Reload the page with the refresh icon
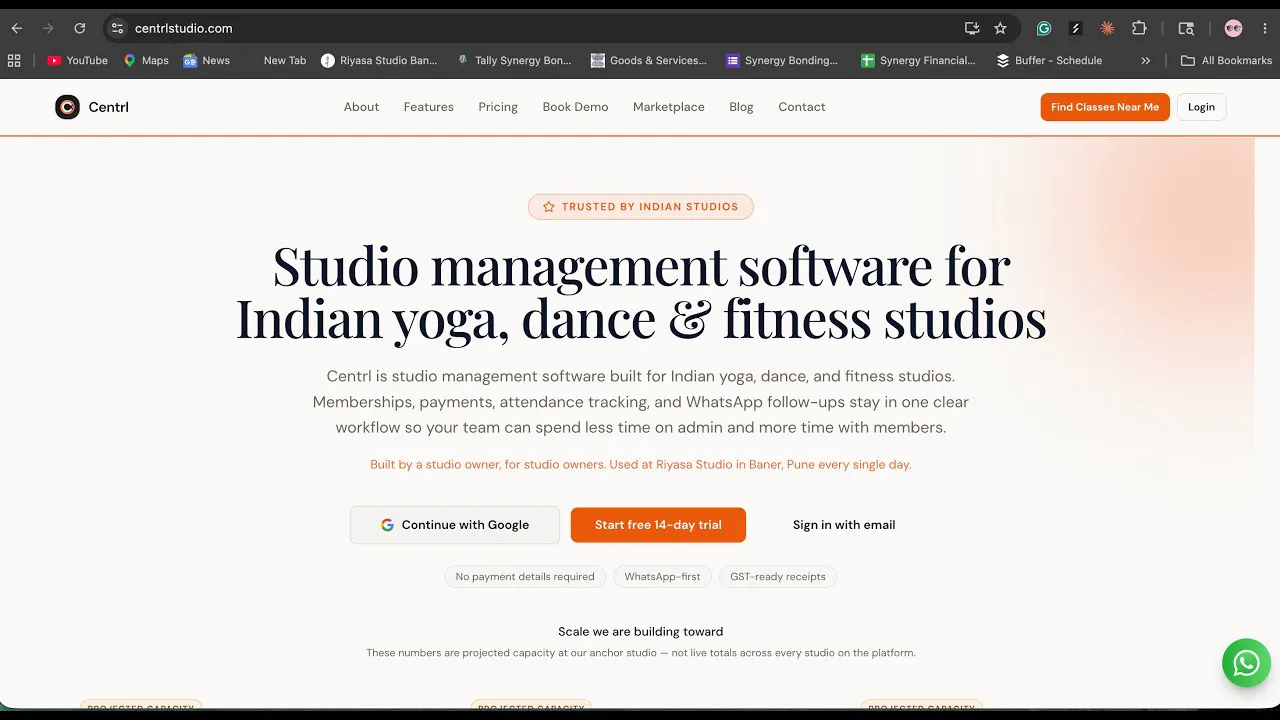The image size is (1280, 720). 80,28
